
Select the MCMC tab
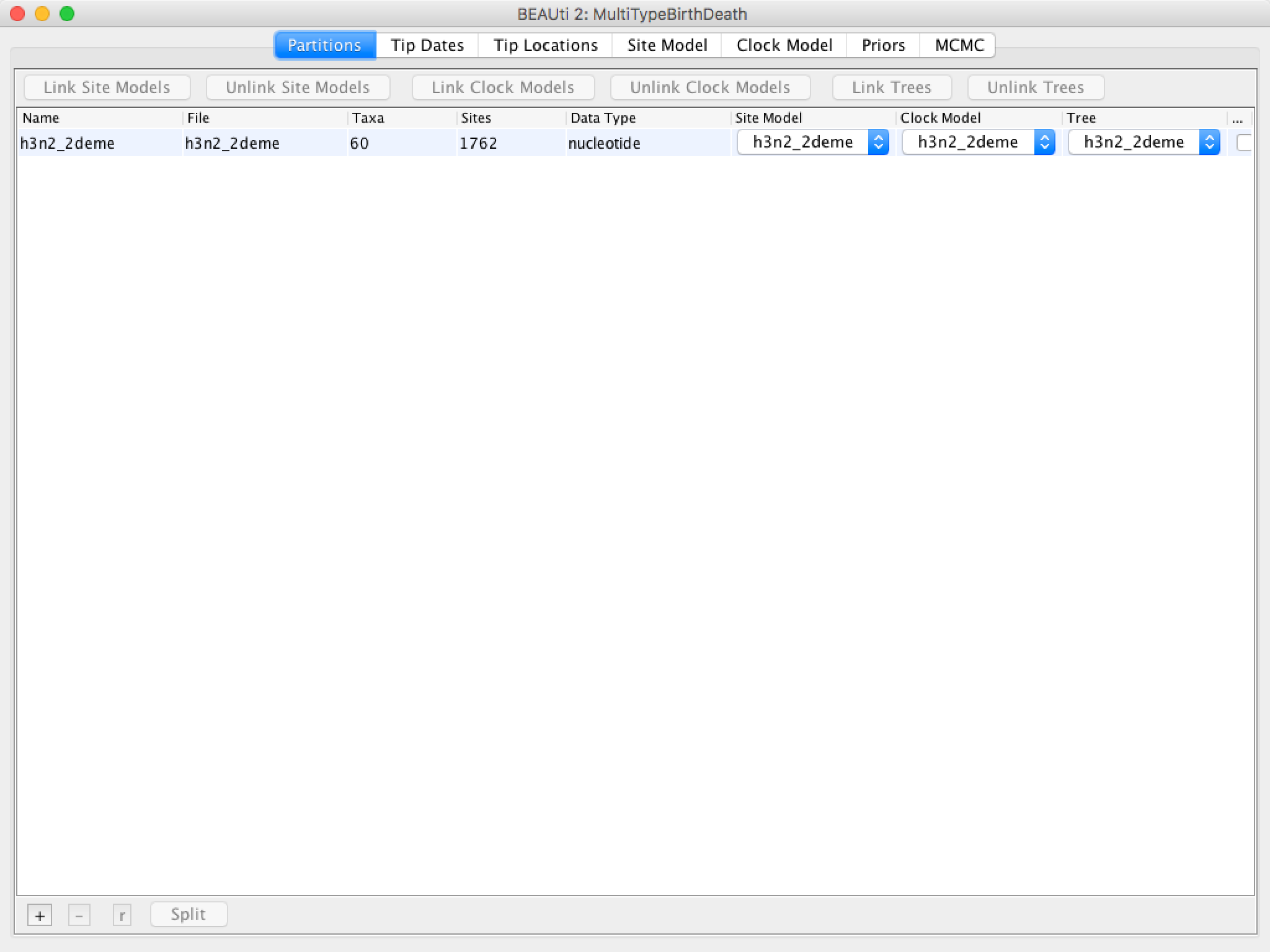tap(959, 45)
